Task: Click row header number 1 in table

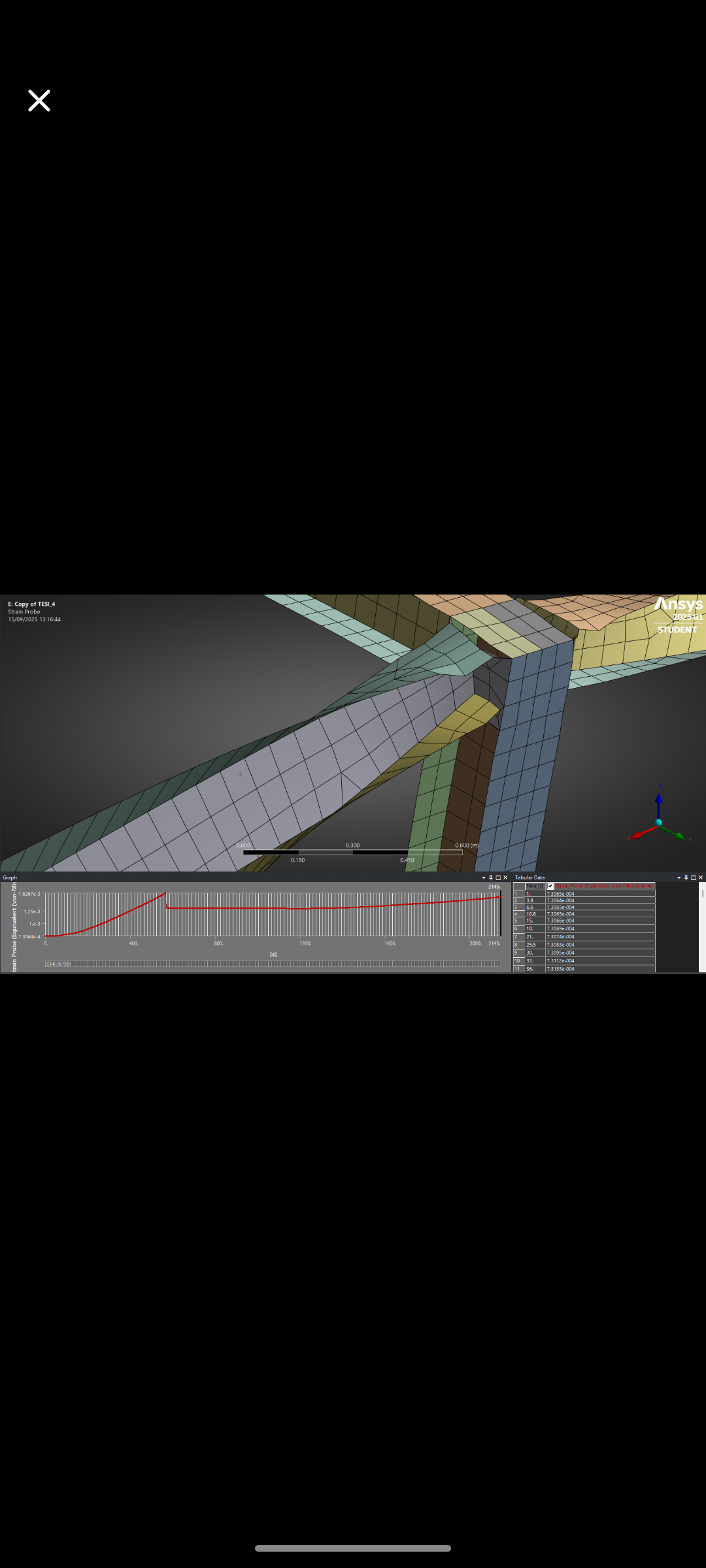Action: point(519,894)
